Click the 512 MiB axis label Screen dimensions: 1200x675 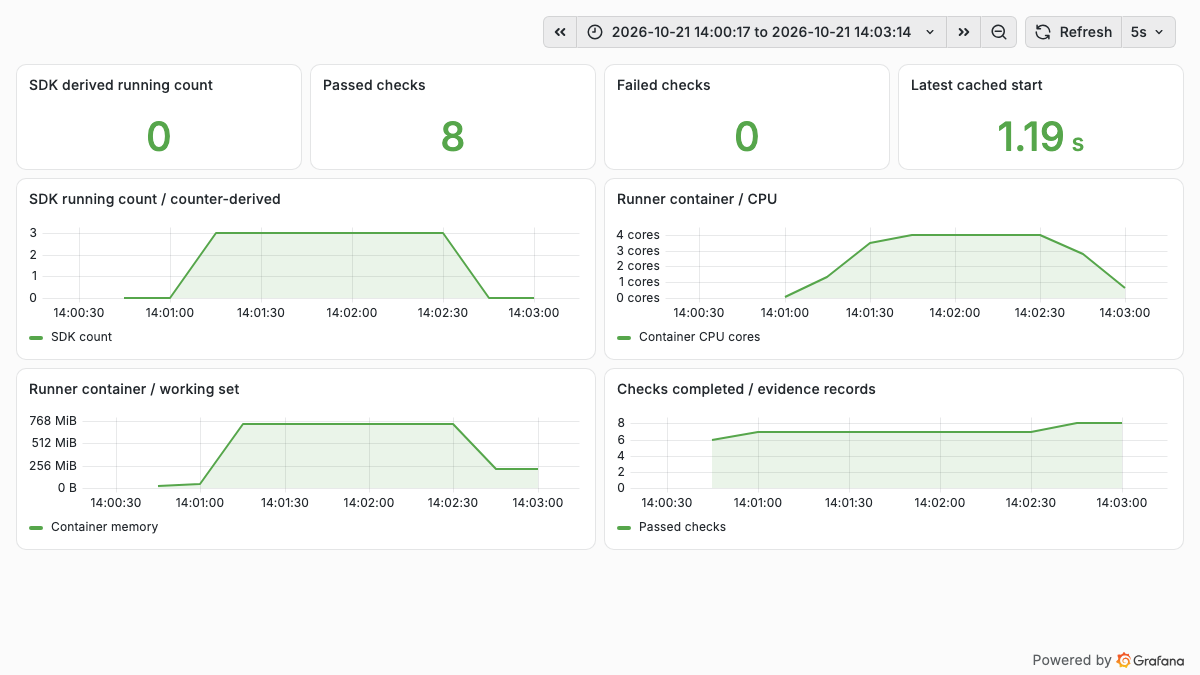tap(53, 443)
